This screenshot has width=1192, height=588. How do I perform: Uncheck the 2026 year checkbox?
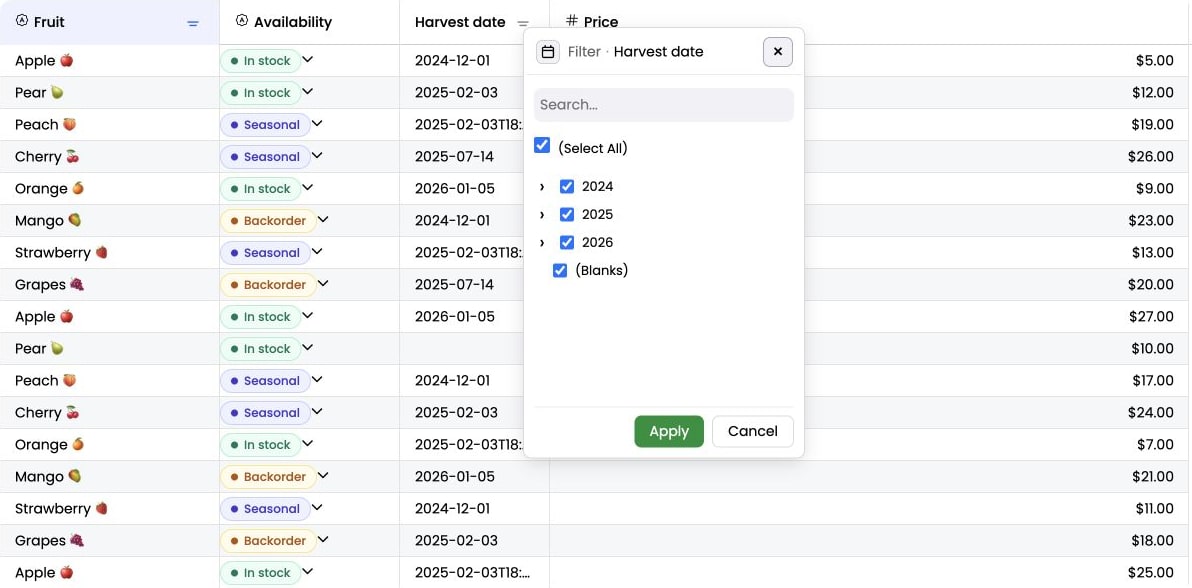click(x=567, y=243)
